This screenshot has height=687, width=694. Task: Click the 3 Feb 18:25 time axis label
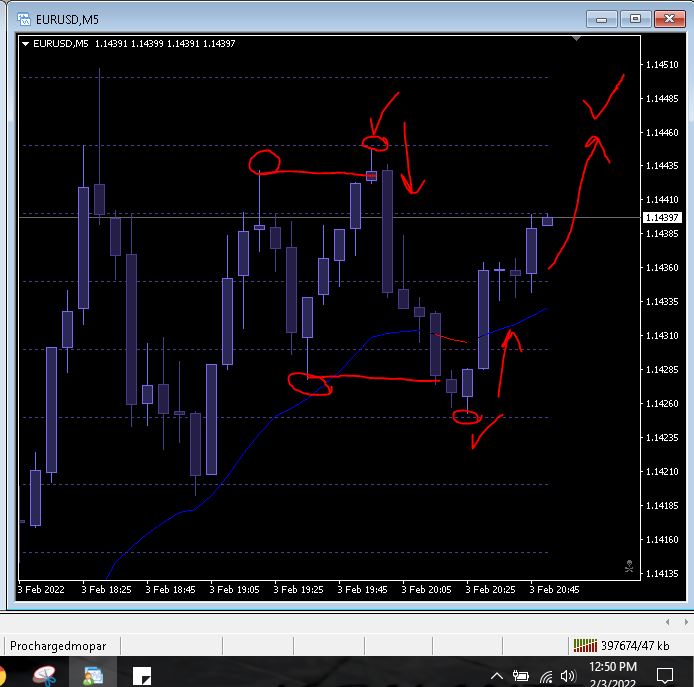(x=106, y=590)
